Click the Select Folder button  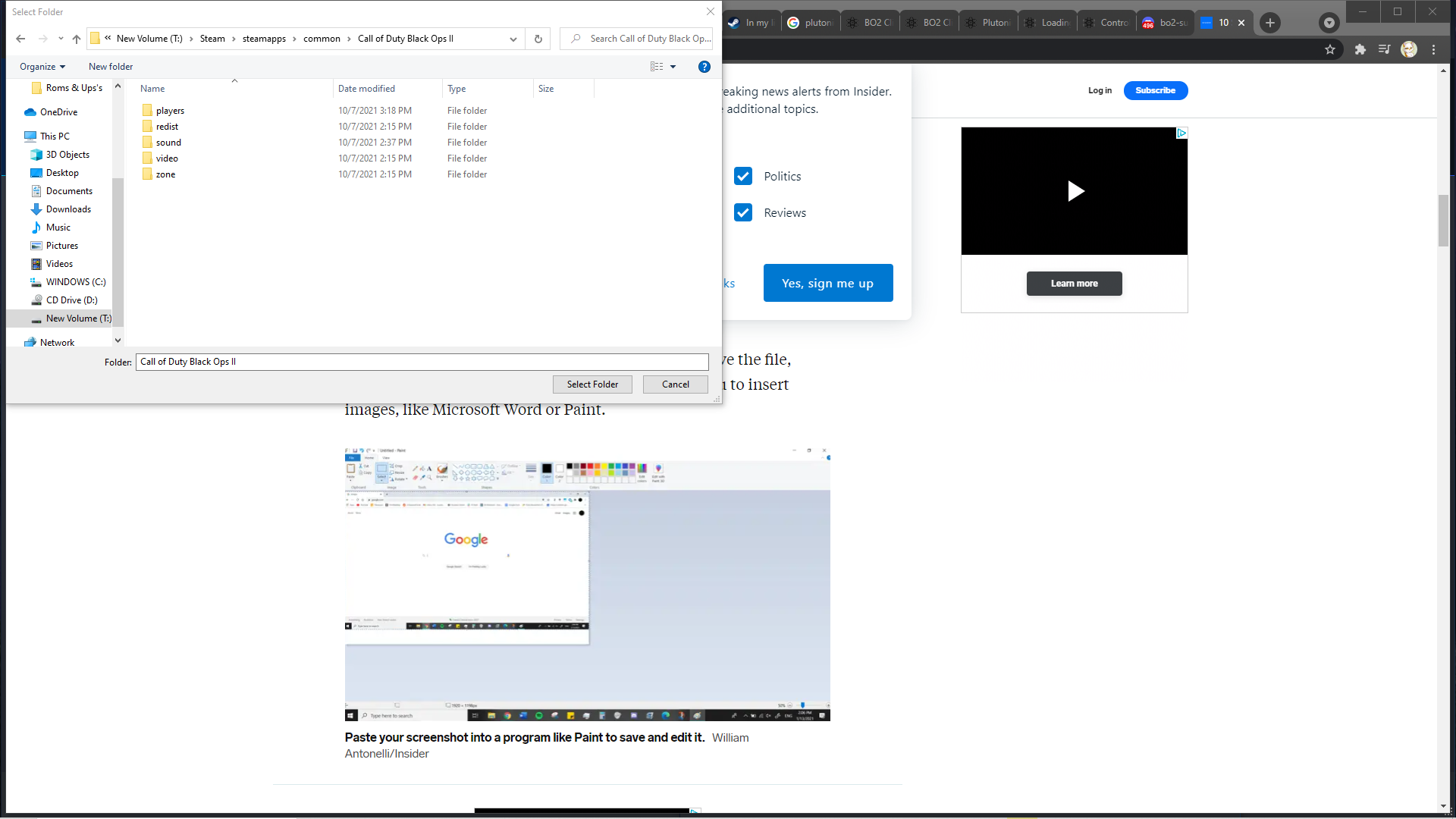(x=592, y=384)
